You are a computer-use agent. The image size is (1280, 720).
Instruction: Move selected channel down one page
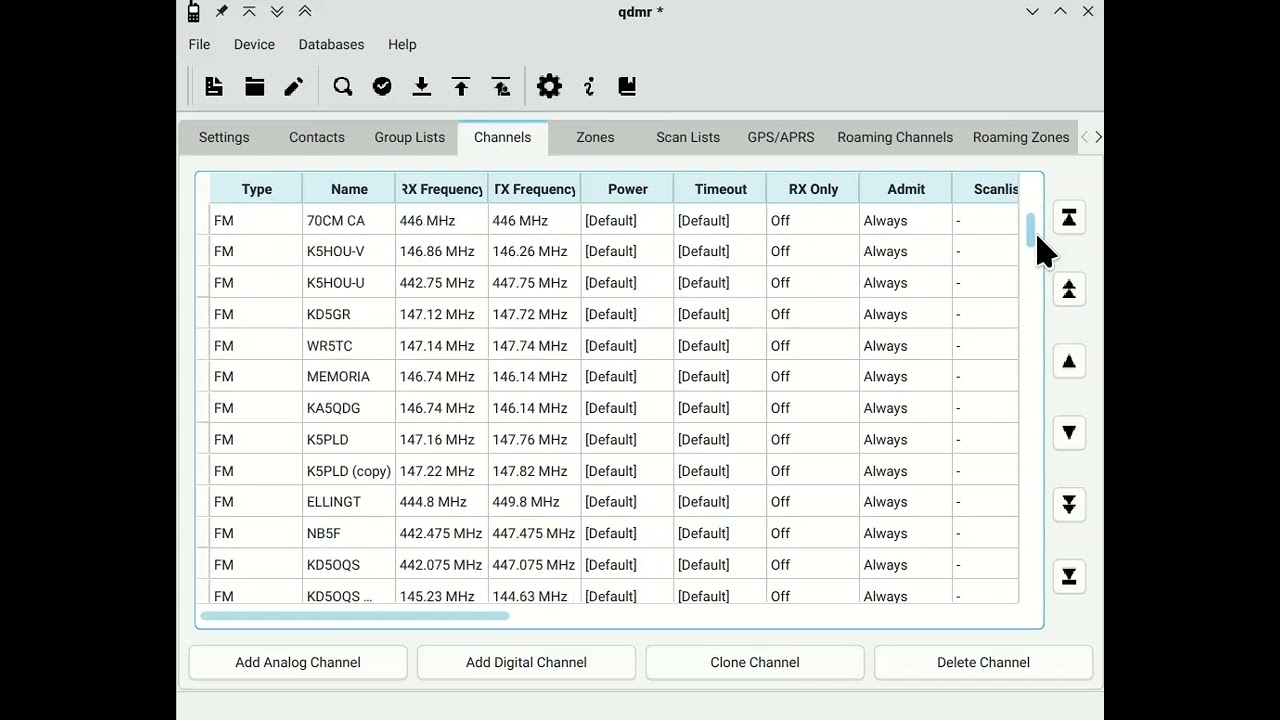point(1069,505)
